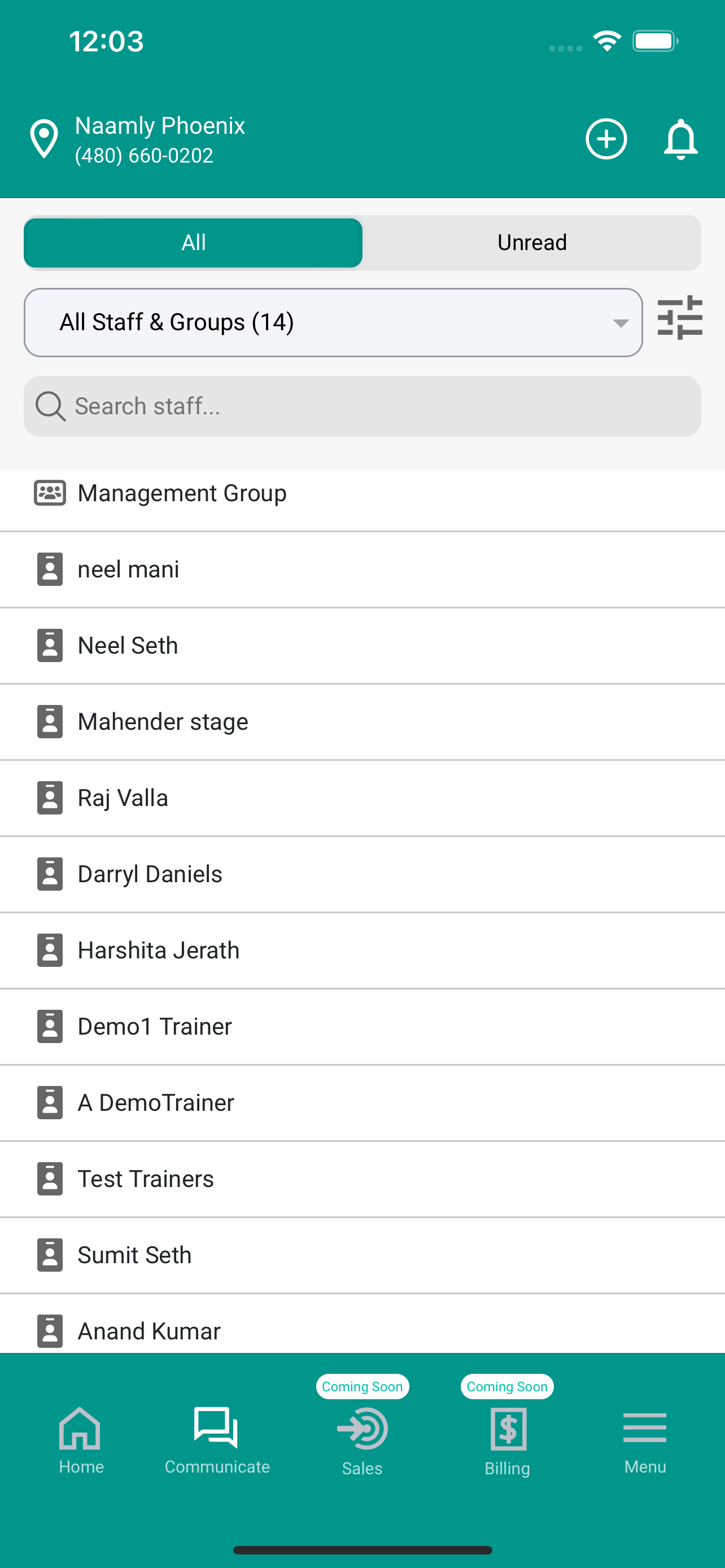Open the filter sliders icon

(680, 317)
